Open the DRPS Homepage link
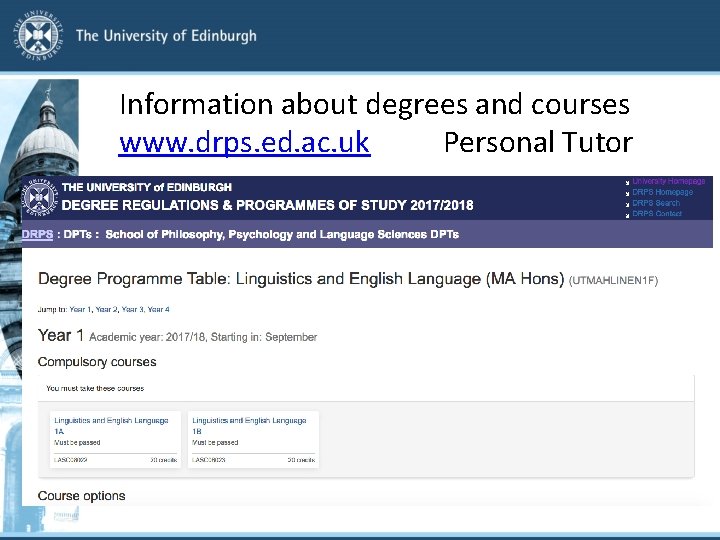720x540 pixels. (x=662, y=192)
